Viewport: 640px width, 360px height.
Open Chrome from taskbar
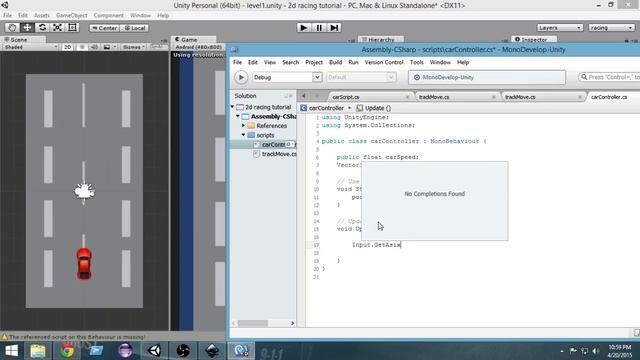click(x=67, y=351)
